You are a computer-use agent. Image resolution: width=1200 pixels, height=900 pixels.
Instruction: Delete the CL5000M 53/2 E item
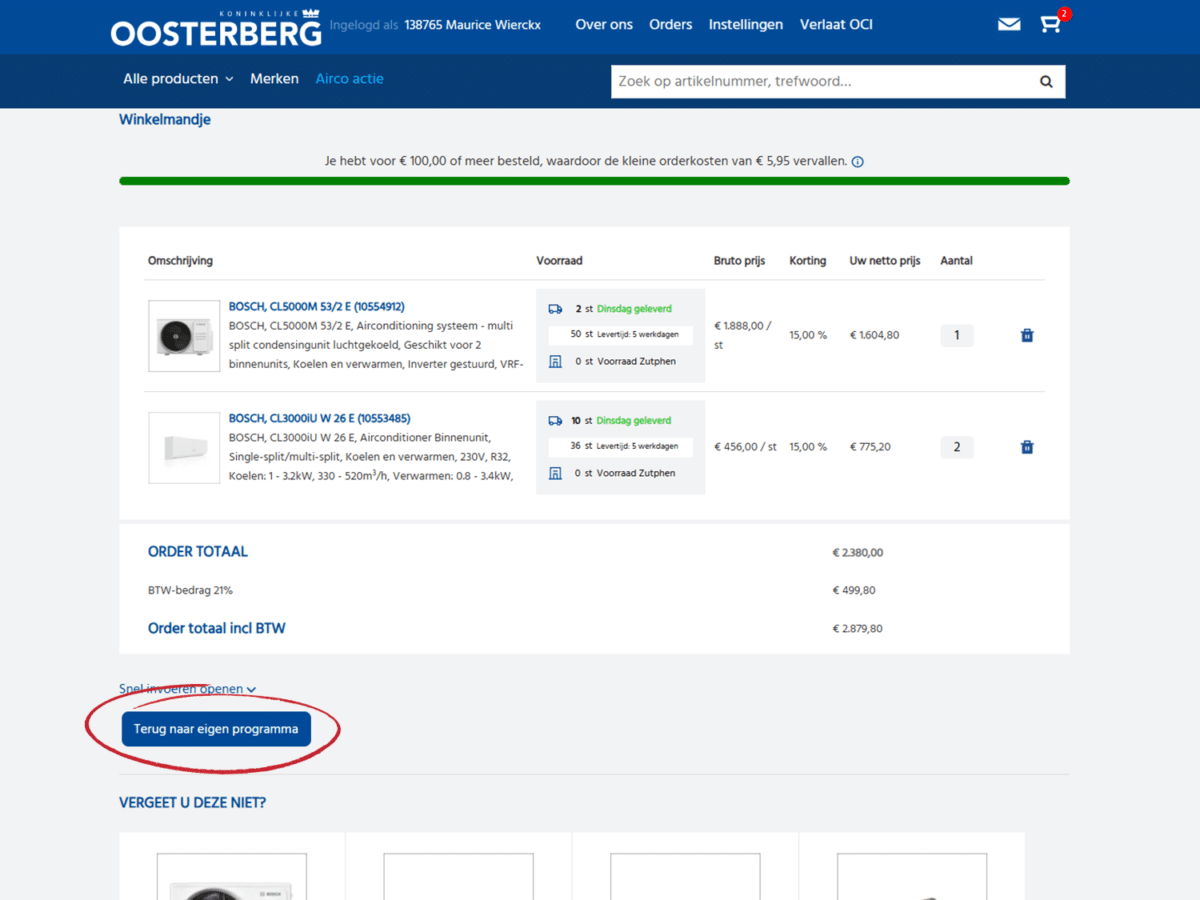1027,335
